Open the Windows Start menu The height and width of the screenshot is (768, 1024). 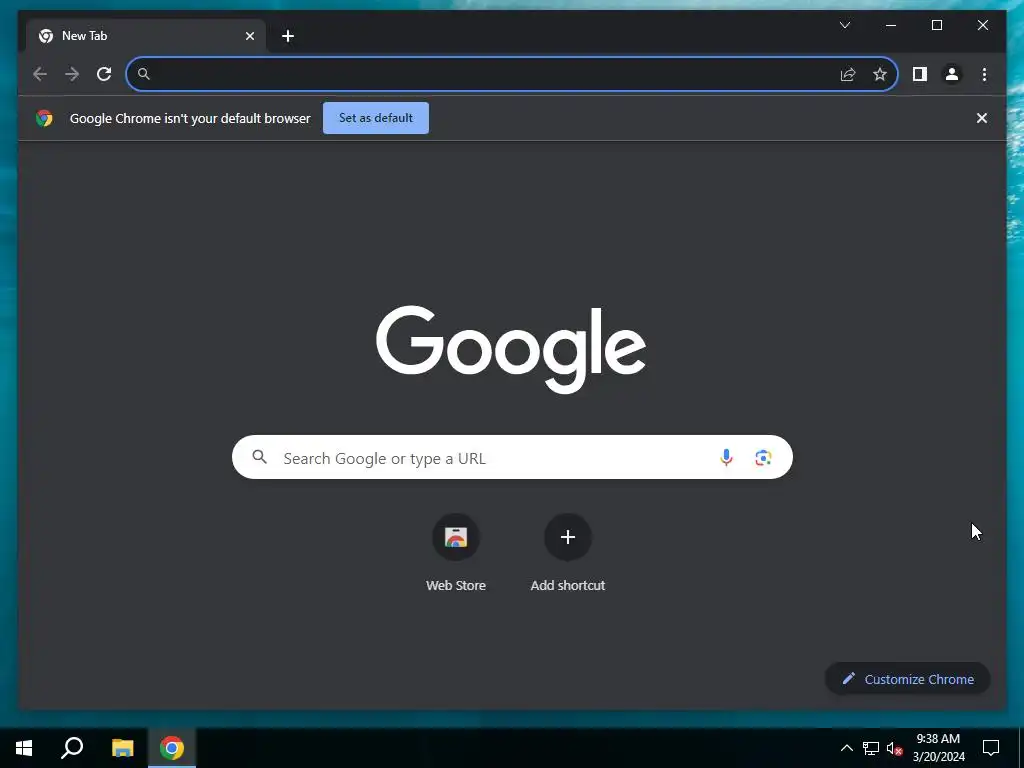pyautogui.click(x=24, y=748)
